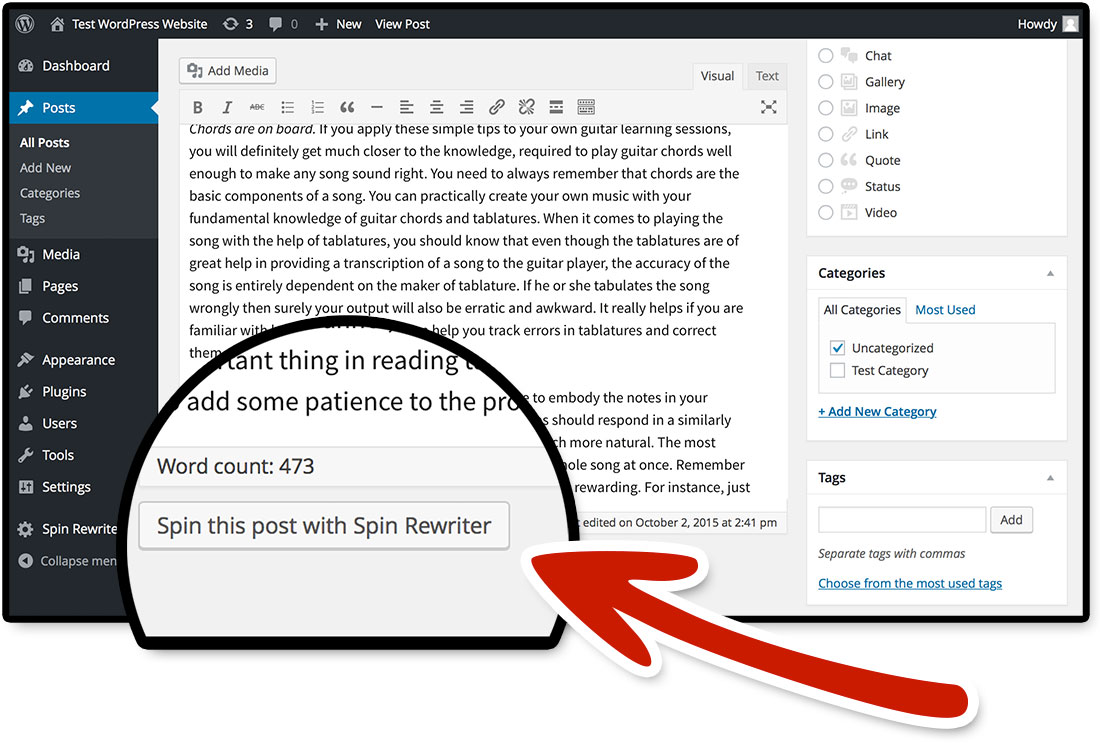Image resolution: width=1100 pixels, height=746 pixels.
Task: Align text left
Action: pyautogui.click(x=406, y=107)
